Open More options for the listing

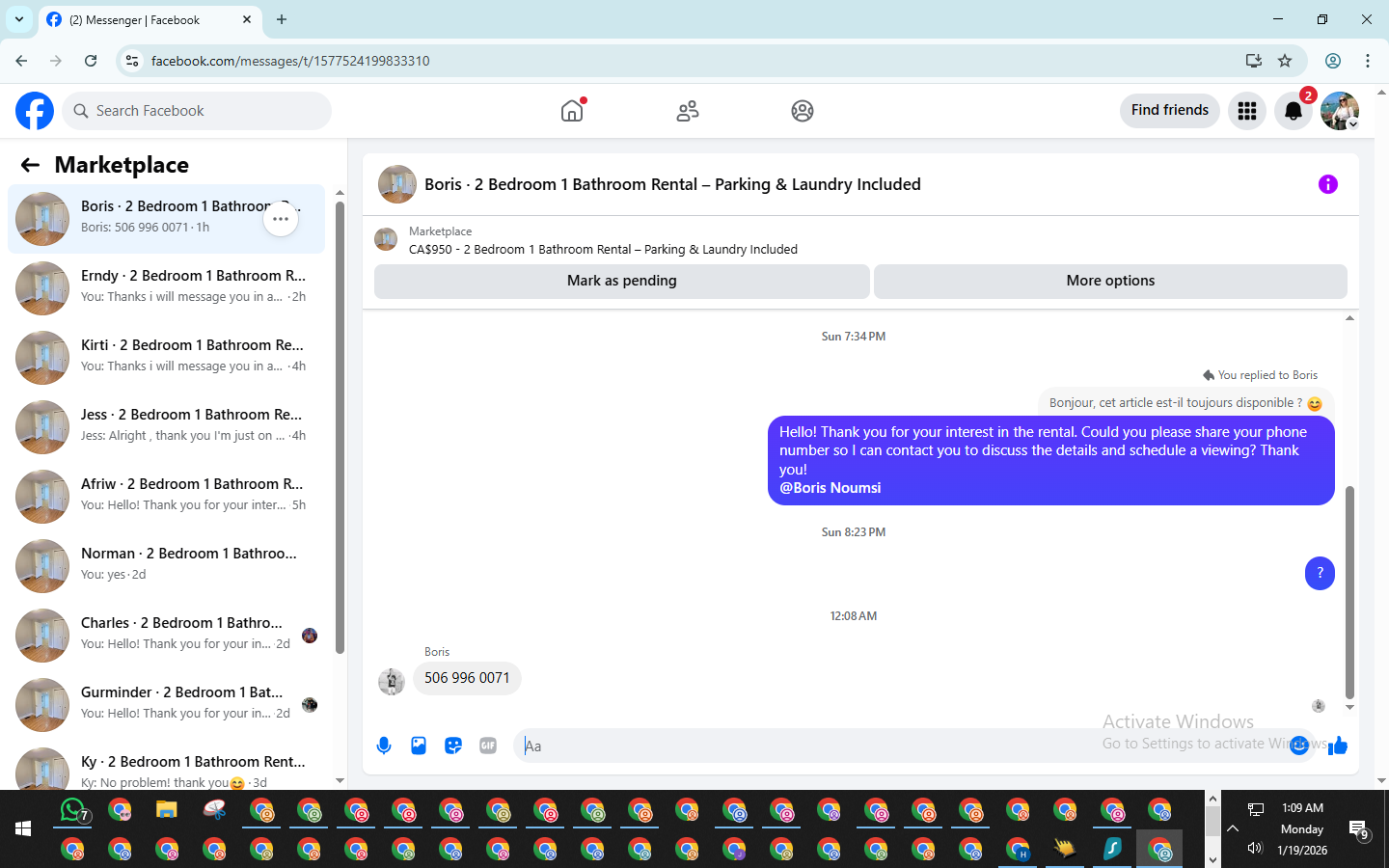(1110, 281)
